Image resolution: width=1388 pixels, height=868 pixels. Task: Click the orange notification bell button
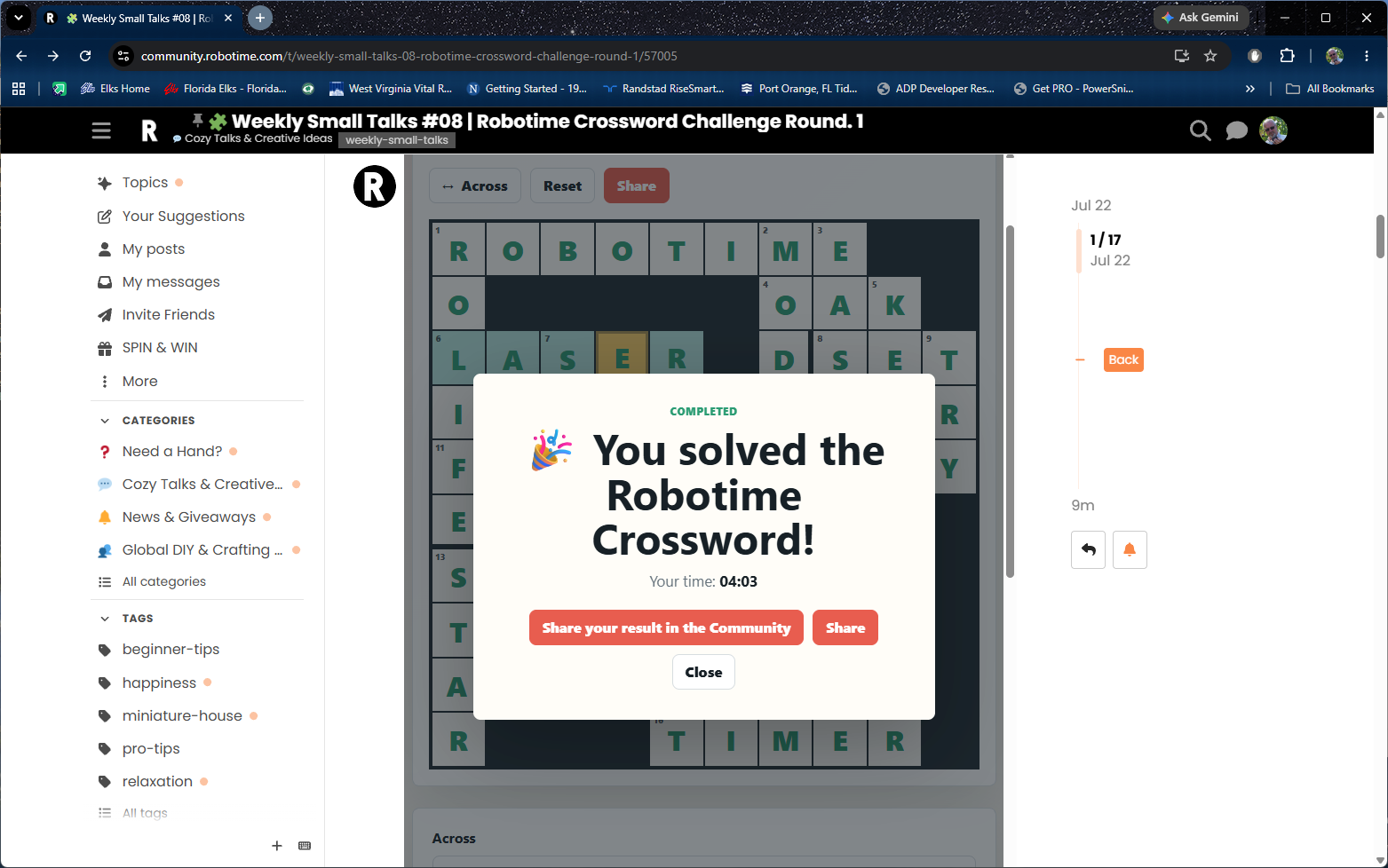(x=1130, y=549)
